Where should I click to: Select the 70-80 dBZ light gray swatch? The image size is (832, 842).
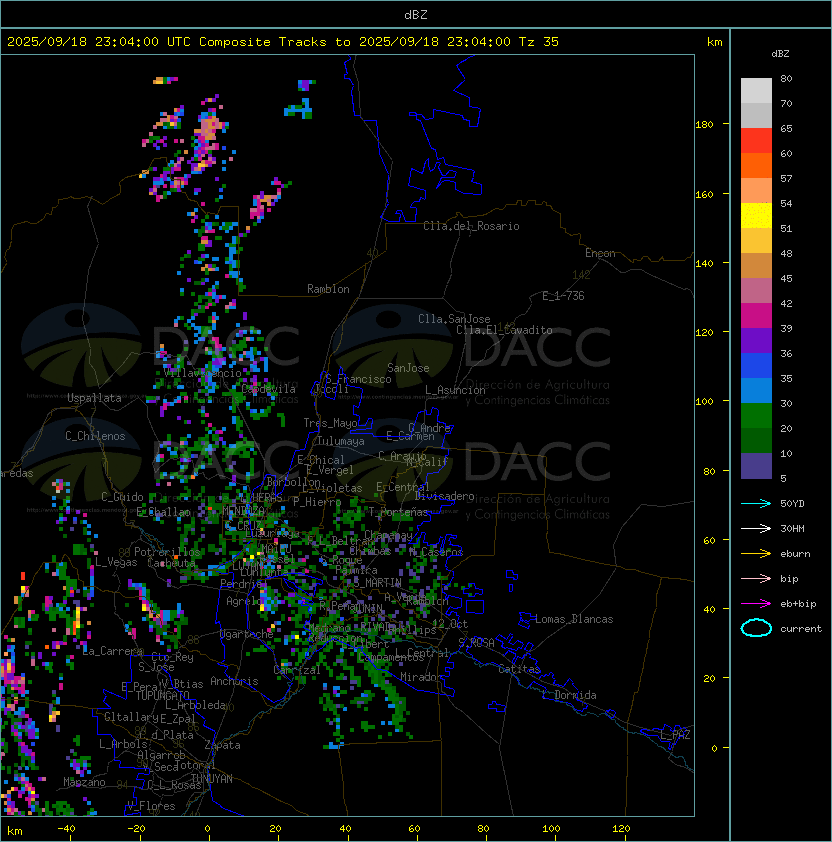pos(756,91)
